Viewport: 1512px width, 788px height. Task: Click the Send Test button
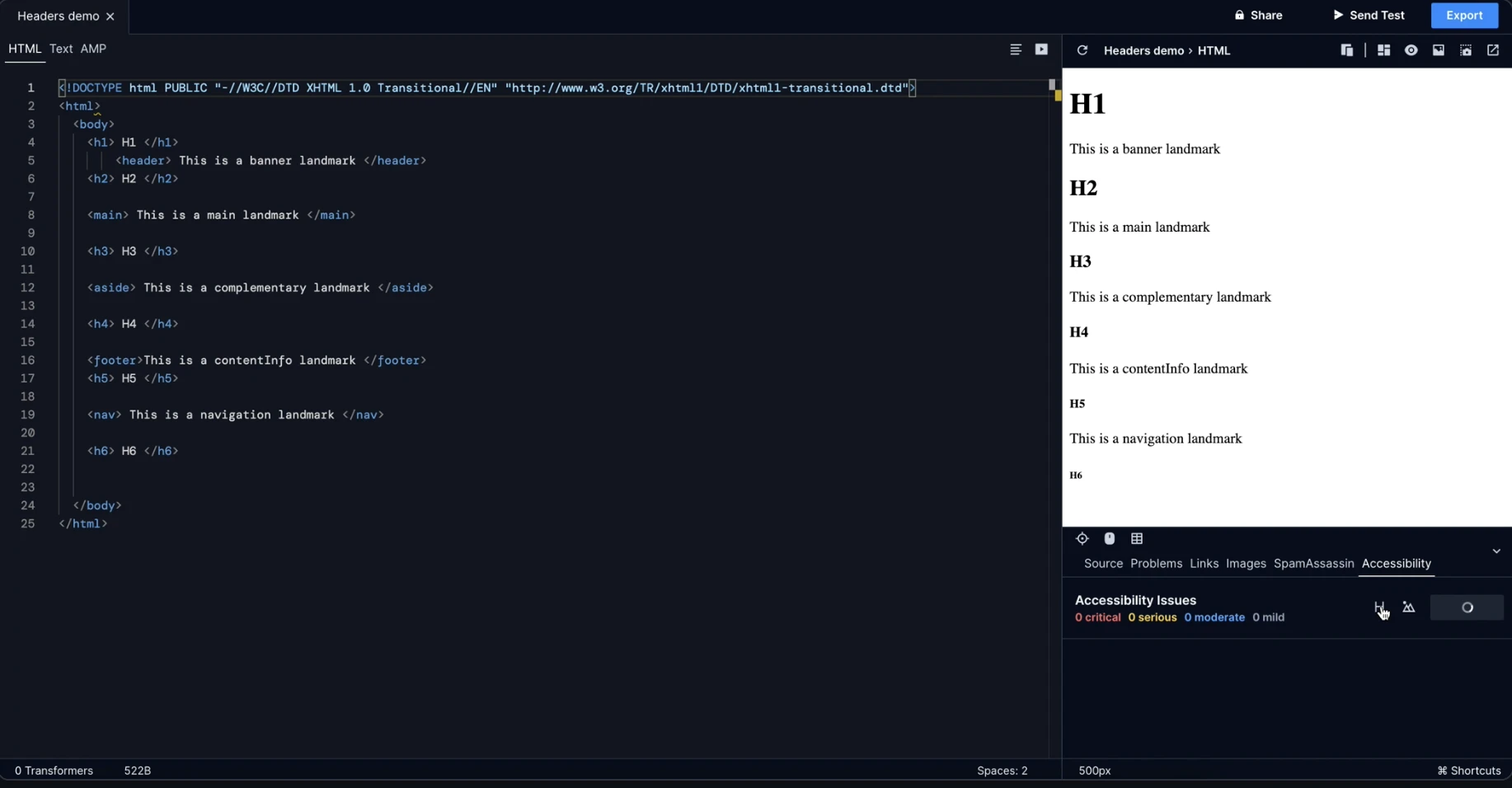pyautogui.click(x=1369, y=15)
